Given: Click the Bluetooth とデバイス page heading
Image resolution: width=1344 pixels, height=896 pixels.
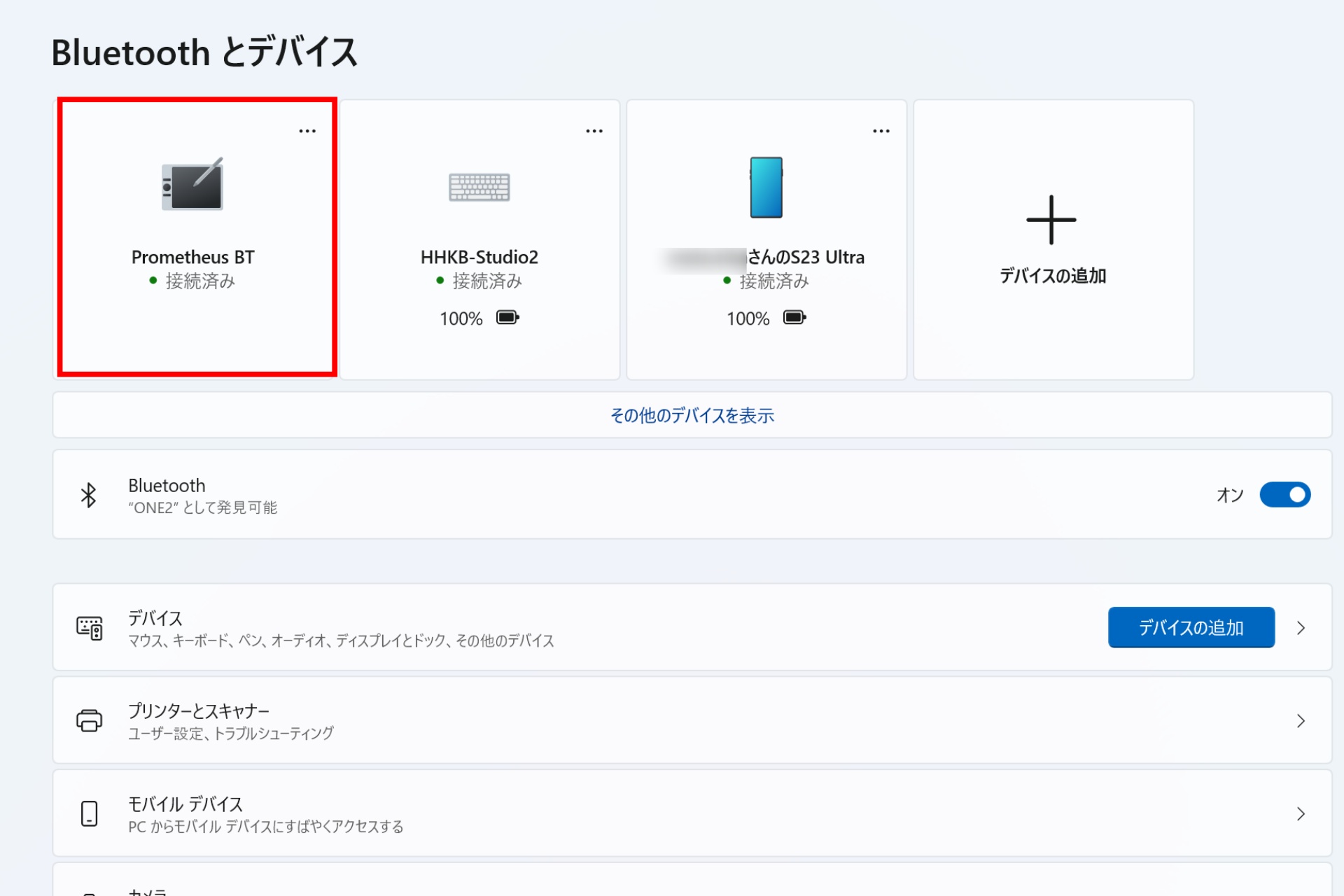Looking at the screenshot, I should (x=204, y=52).
